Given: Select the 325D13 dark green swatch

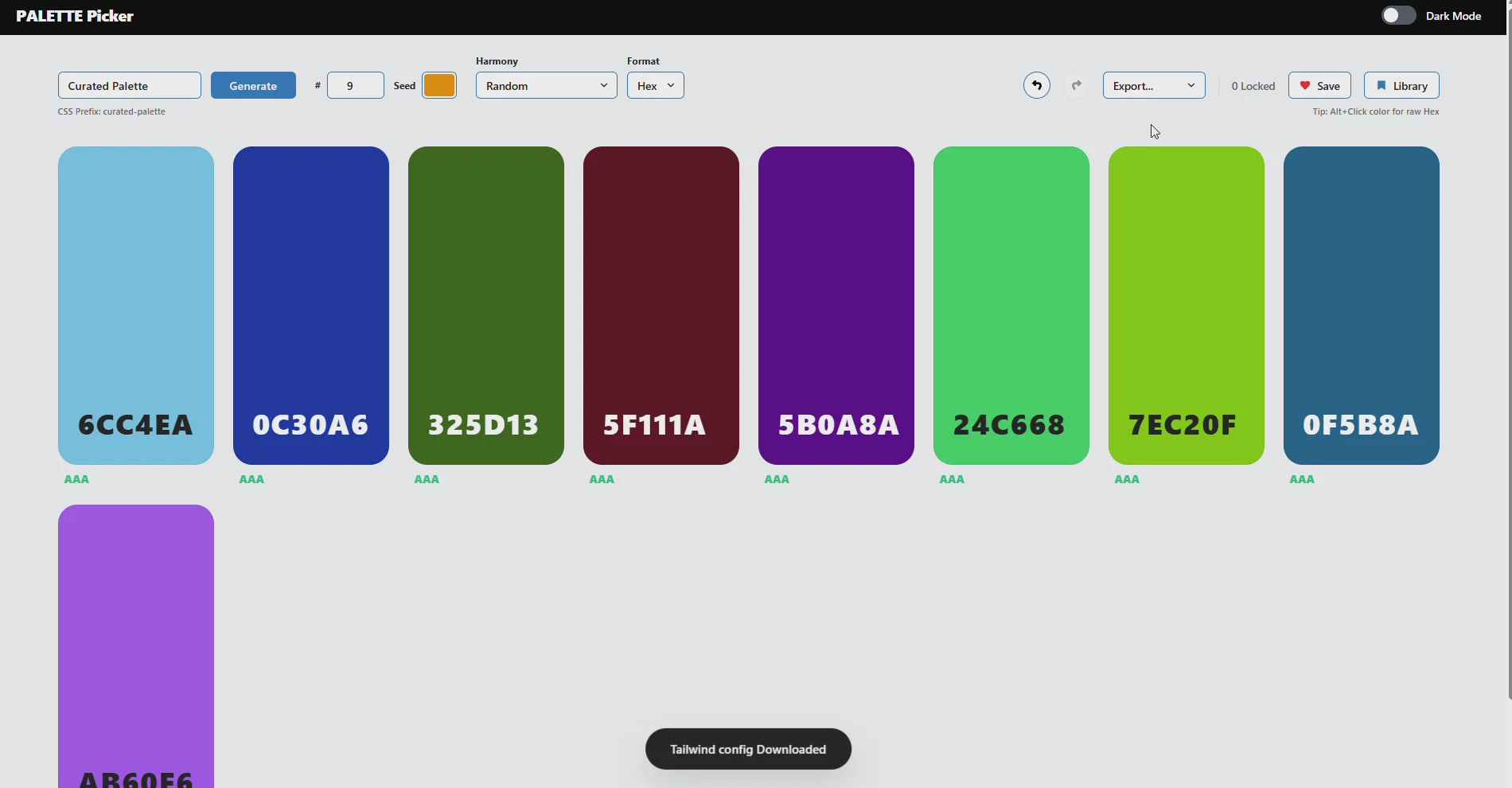Looking at the screenshot, I should coord(486,306).
